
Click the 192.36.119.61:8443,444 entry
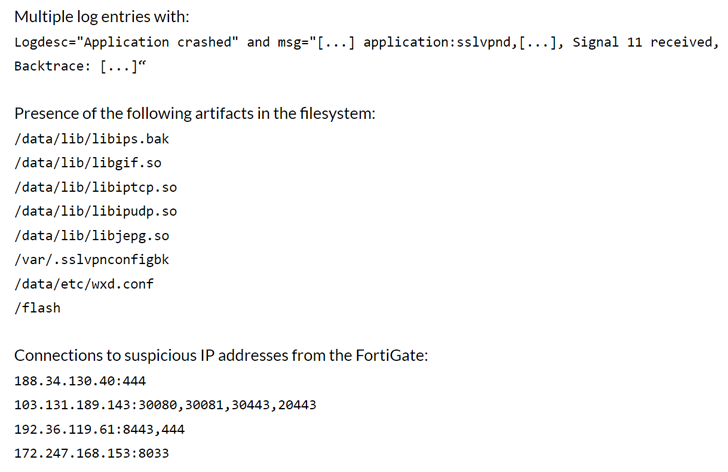(99, 429)
